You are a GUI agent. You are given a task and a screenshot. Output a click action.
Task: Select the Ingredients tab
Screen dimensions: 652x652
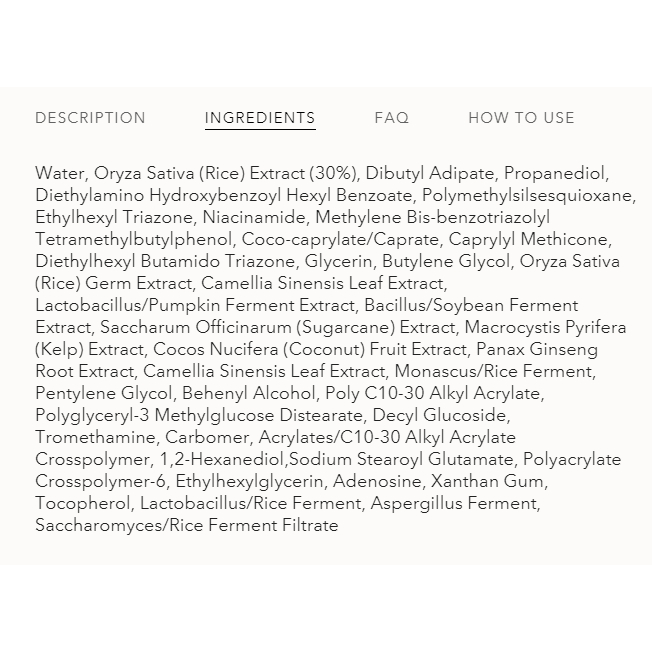coord(260,118)
